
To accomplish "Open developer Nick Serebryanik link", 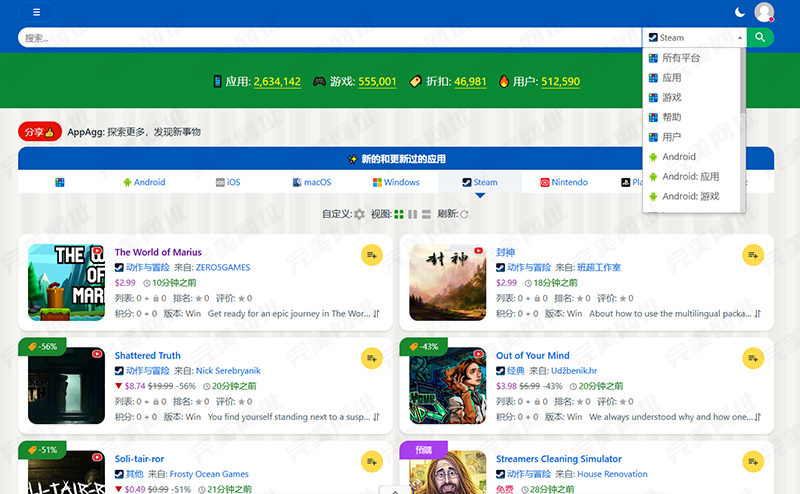I will coord(228,370).
